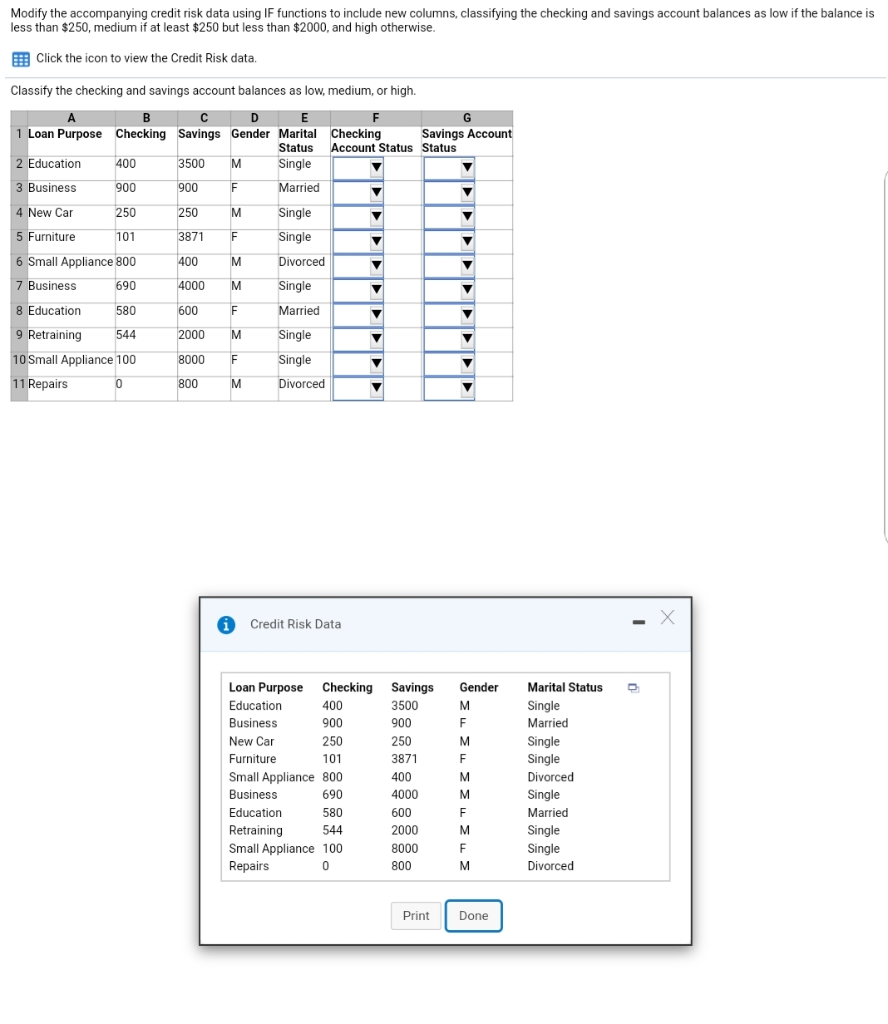
Task: Open the Savings status dropdown for Furniture
Action: 465,238
